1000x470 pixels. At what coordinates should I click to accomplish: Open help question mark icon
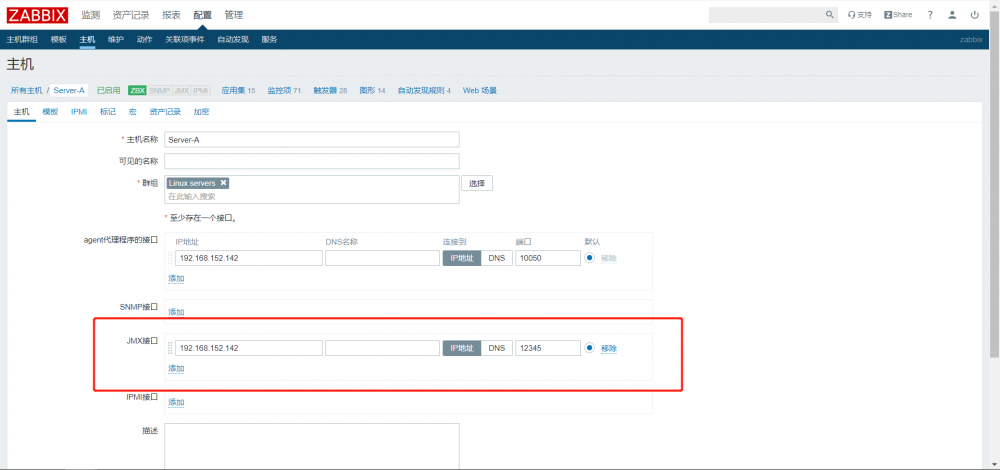[930, 15]
